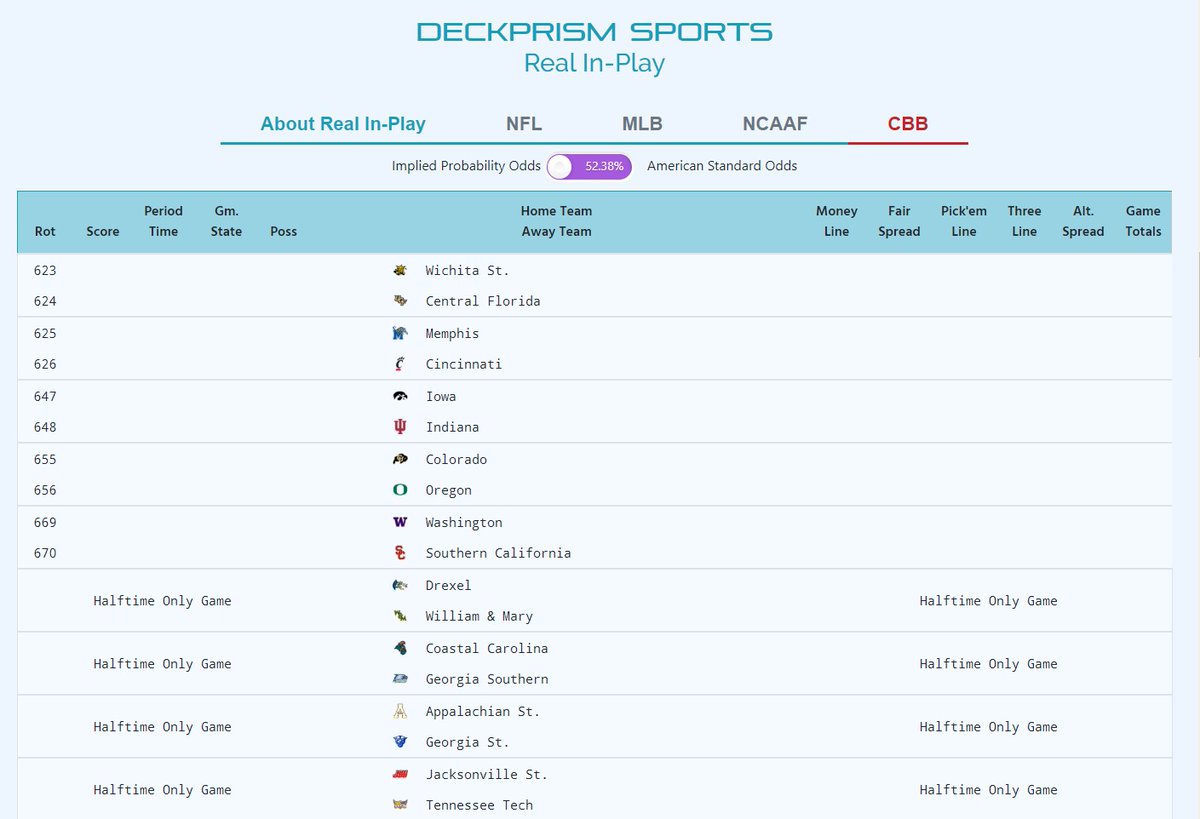The width and height of the screenshot is (1200, 819).
Task: Click the Fair Spread column header
Action: pyautogui.click(x=899, y=221)
